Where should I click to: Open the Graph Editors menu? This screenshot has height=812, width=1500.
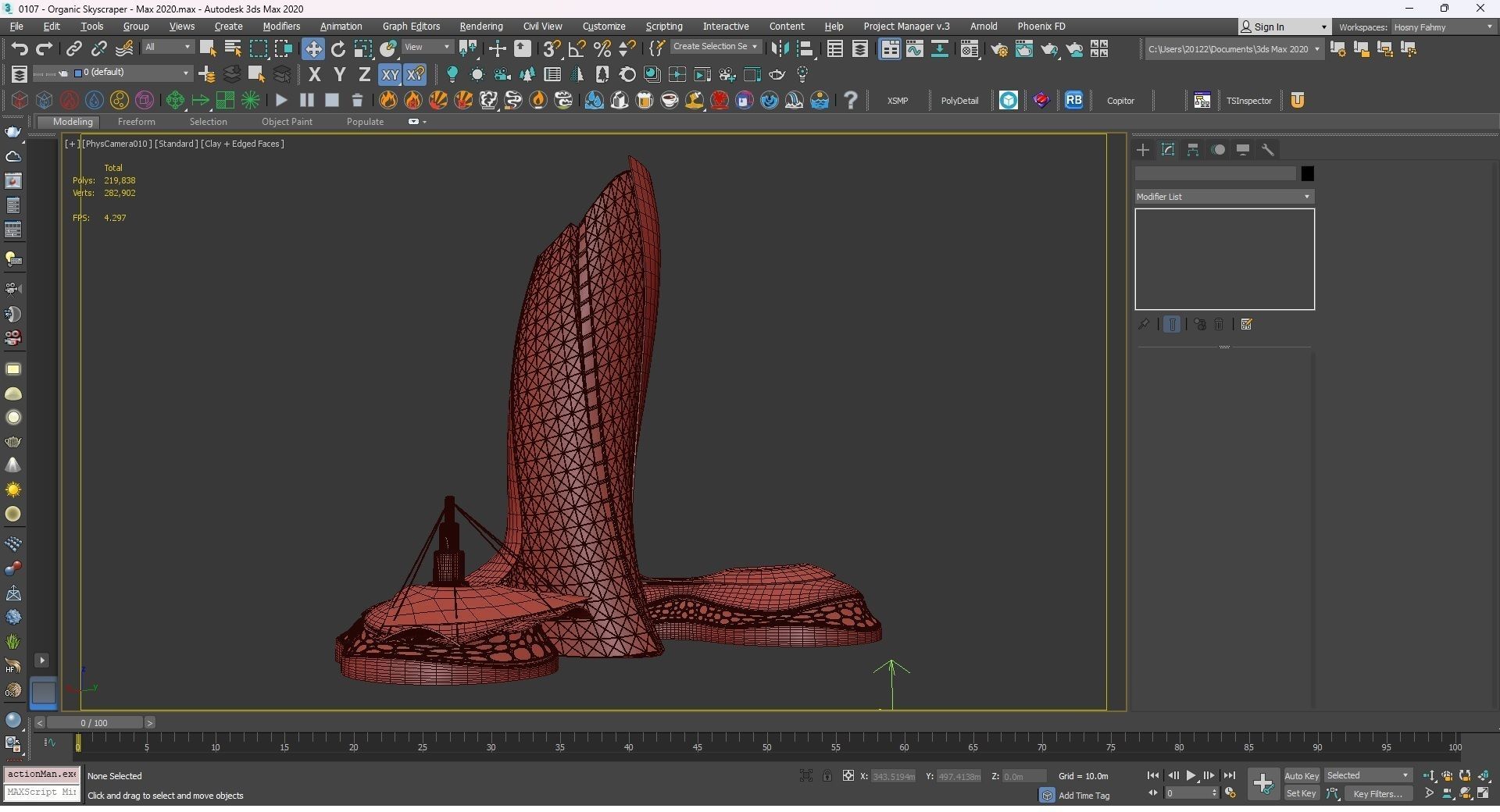tap(411, 27)
